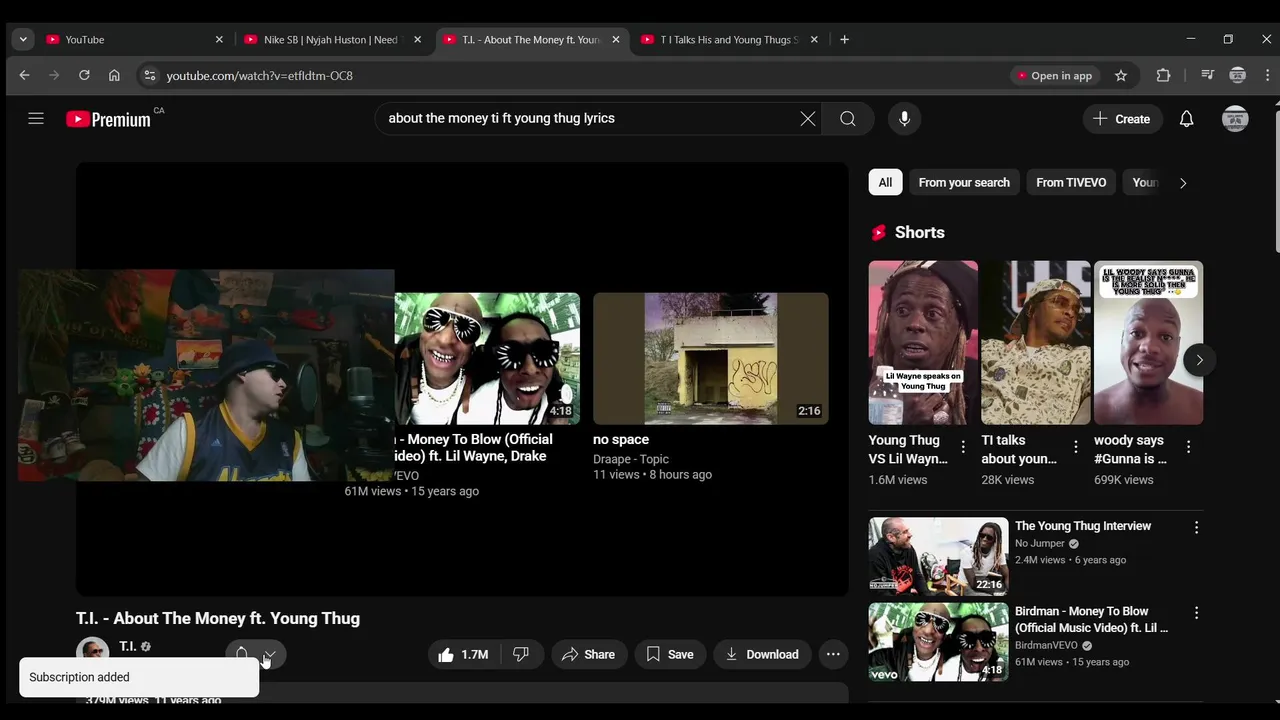Switch to Nike SB Nyjah Huston tab
The image size is (1280, 720).
[x=331, y=40]
